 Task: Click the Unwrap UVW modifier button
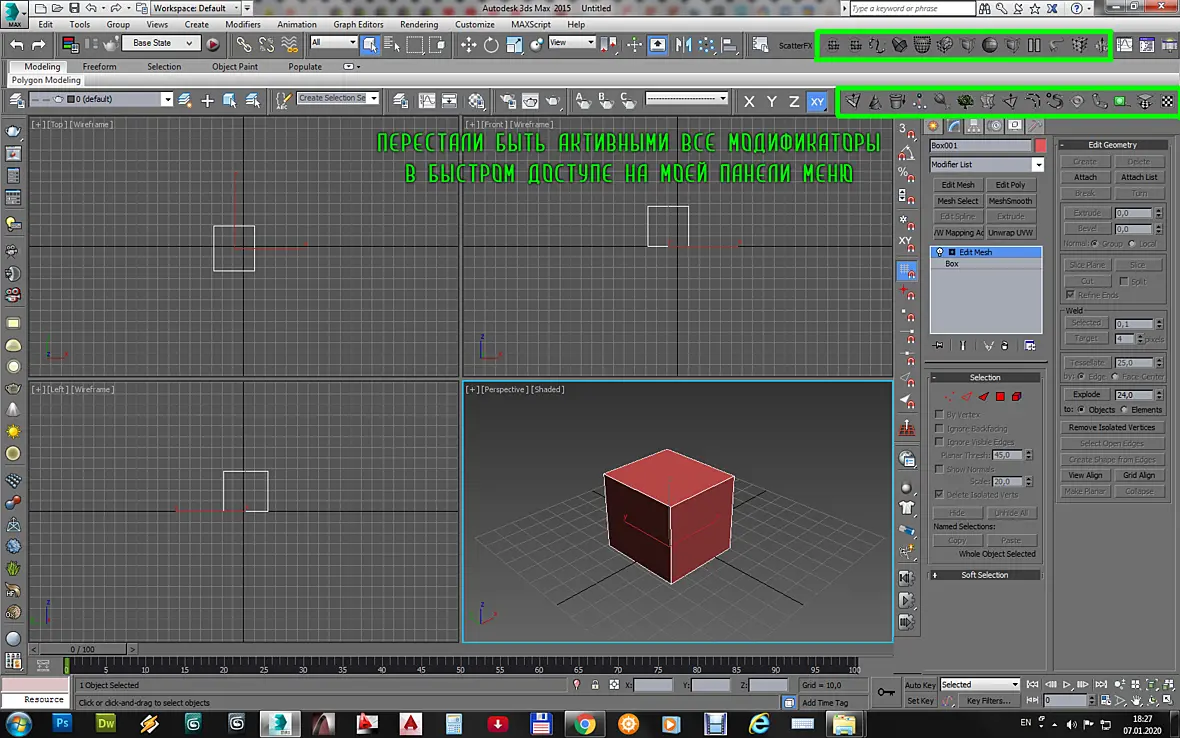pyautogui.click(x=1011, y=233)
